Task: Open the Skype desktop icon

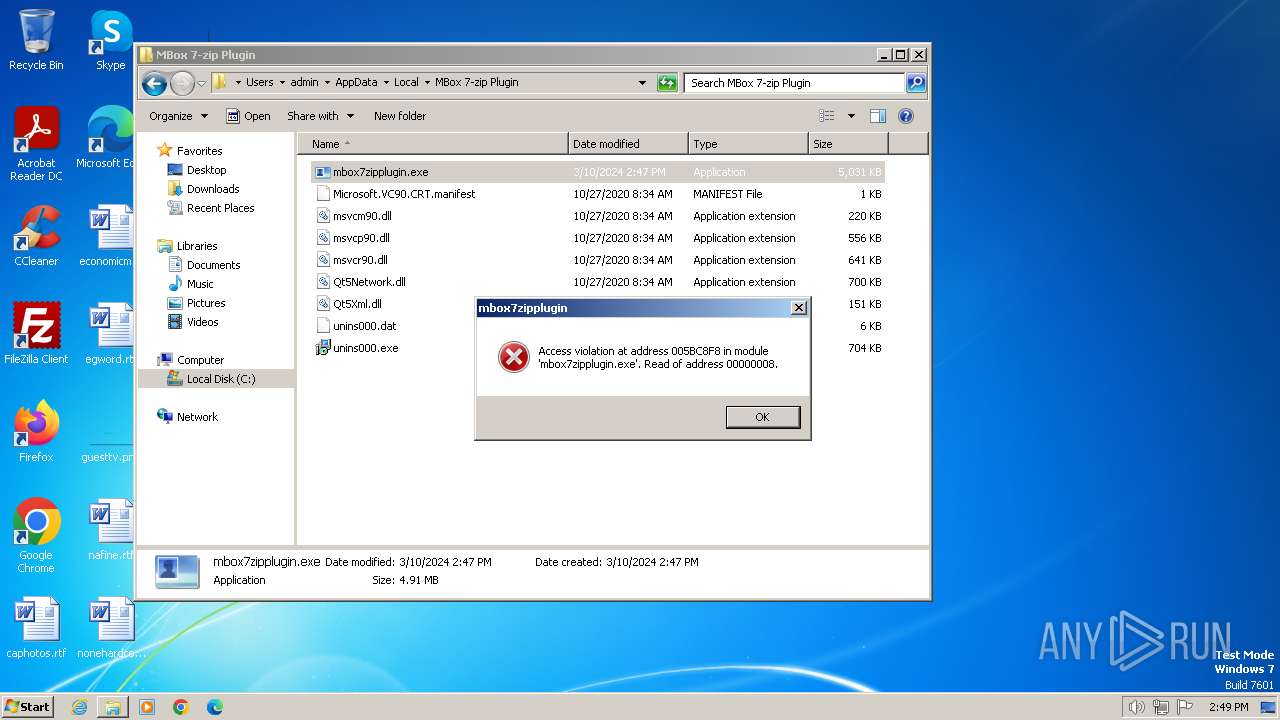Action: click(110, 40)
